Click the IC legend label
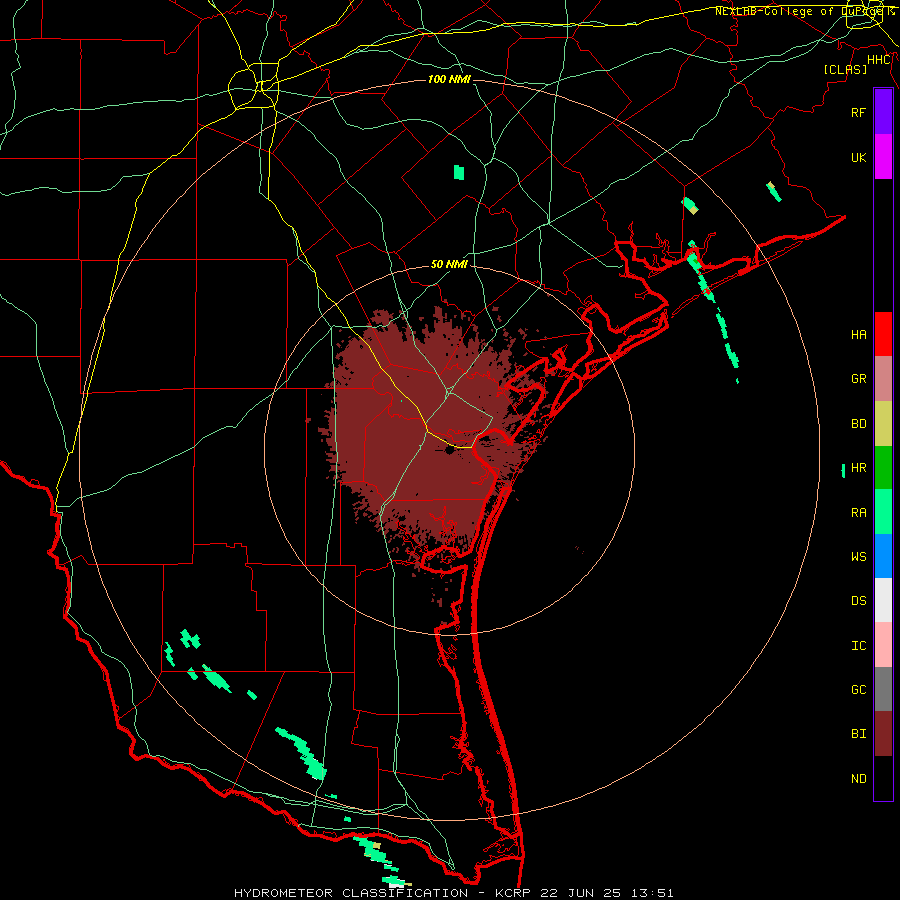 (x=859, y=646)
